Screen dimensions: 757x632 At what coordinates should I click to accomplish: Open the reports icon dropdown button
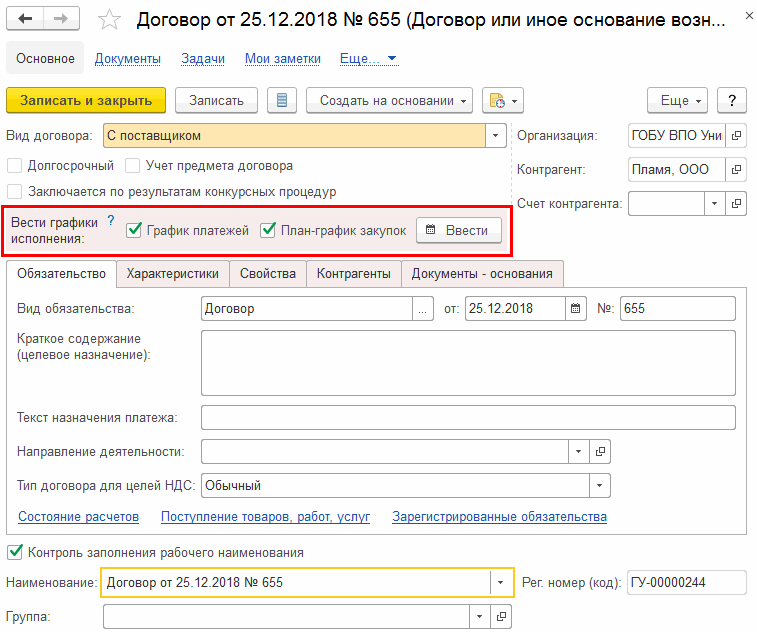point(503,100)
